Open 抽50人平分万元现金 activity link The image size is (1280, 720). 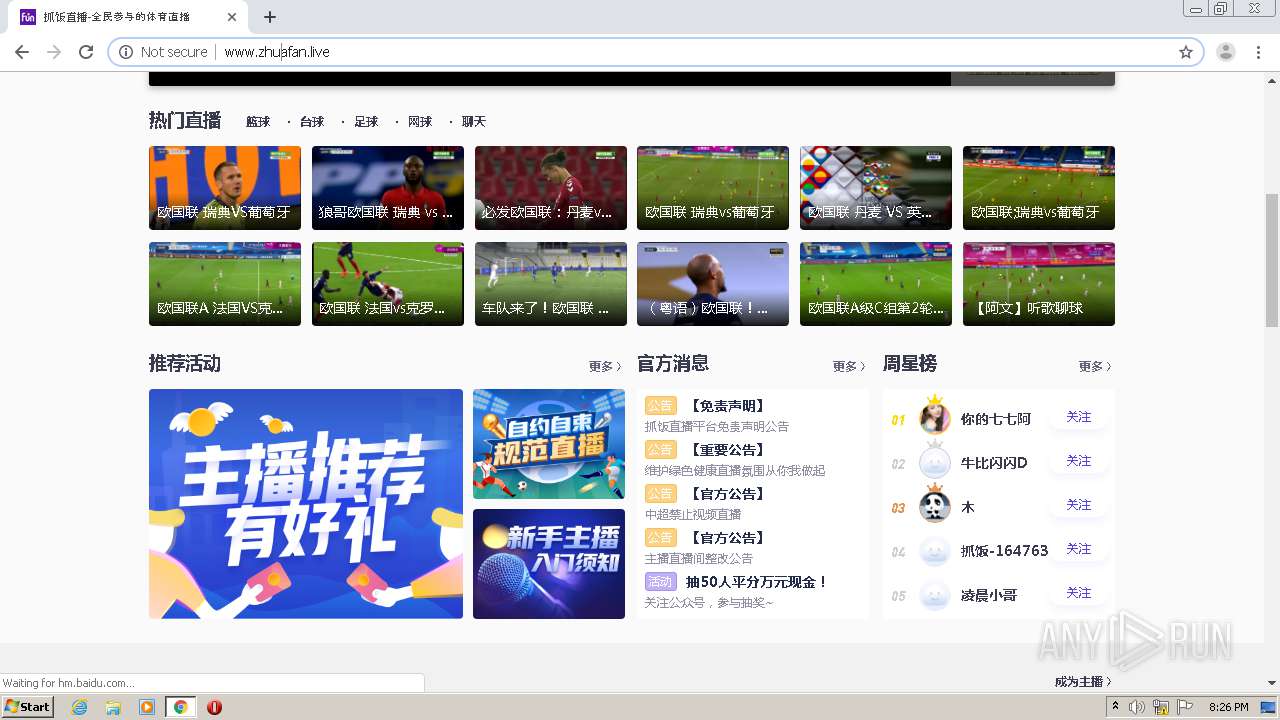757,582
